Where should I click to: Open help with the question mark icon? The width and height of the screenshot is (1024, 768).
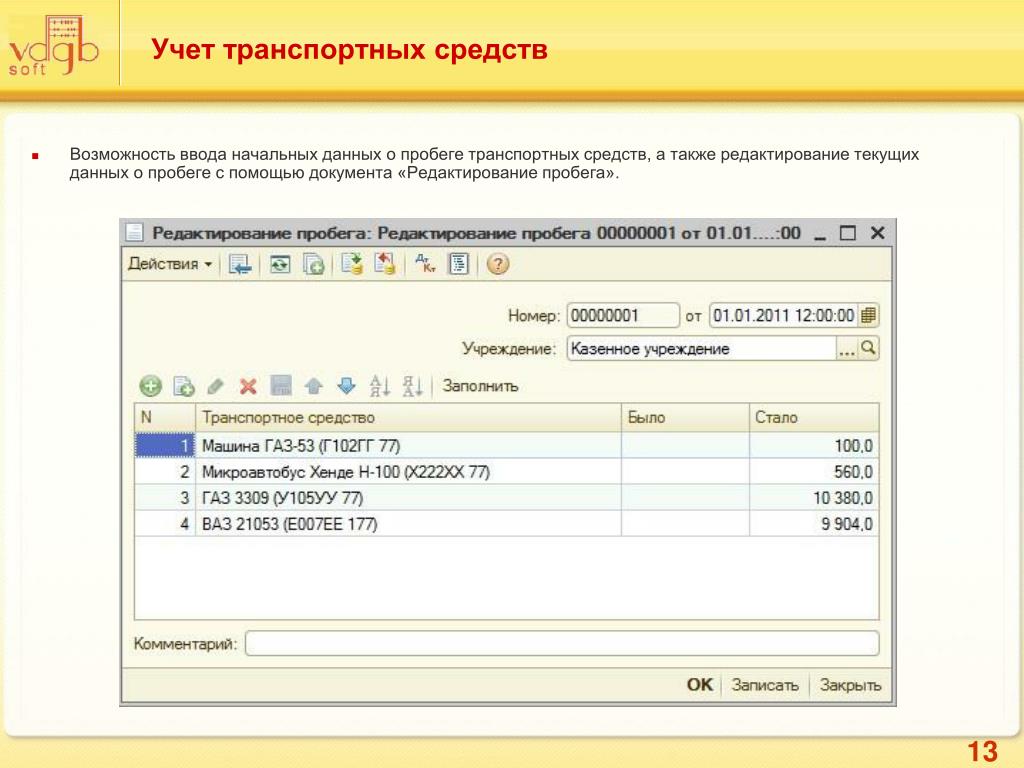[498, 264]
